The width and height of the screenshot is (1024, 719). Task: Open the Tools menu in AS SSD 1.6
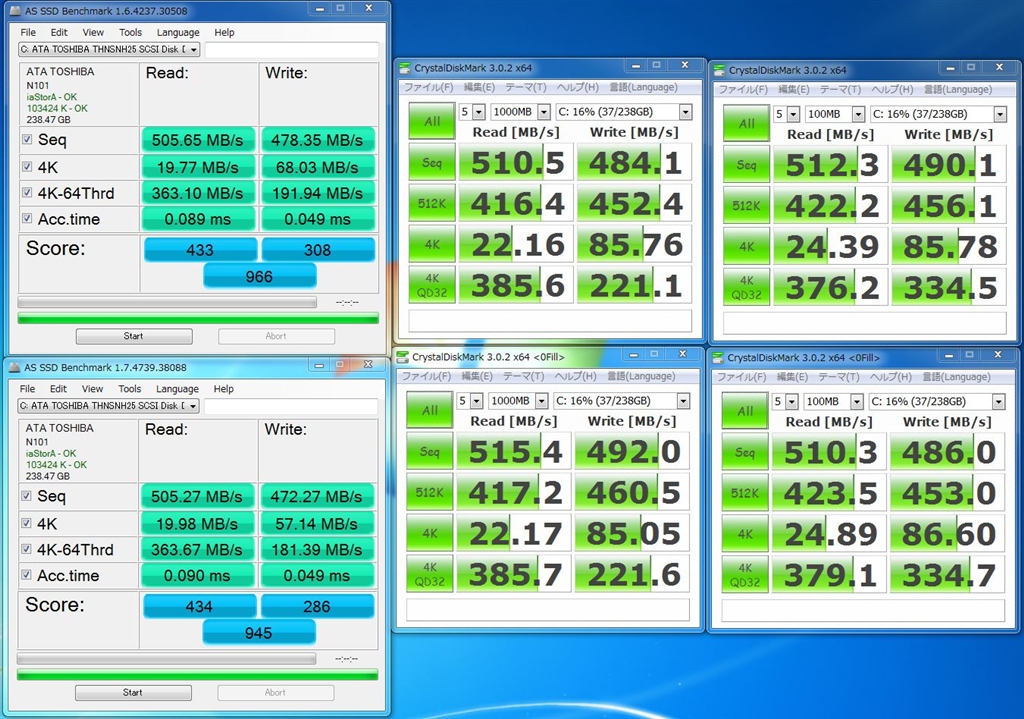130,32
